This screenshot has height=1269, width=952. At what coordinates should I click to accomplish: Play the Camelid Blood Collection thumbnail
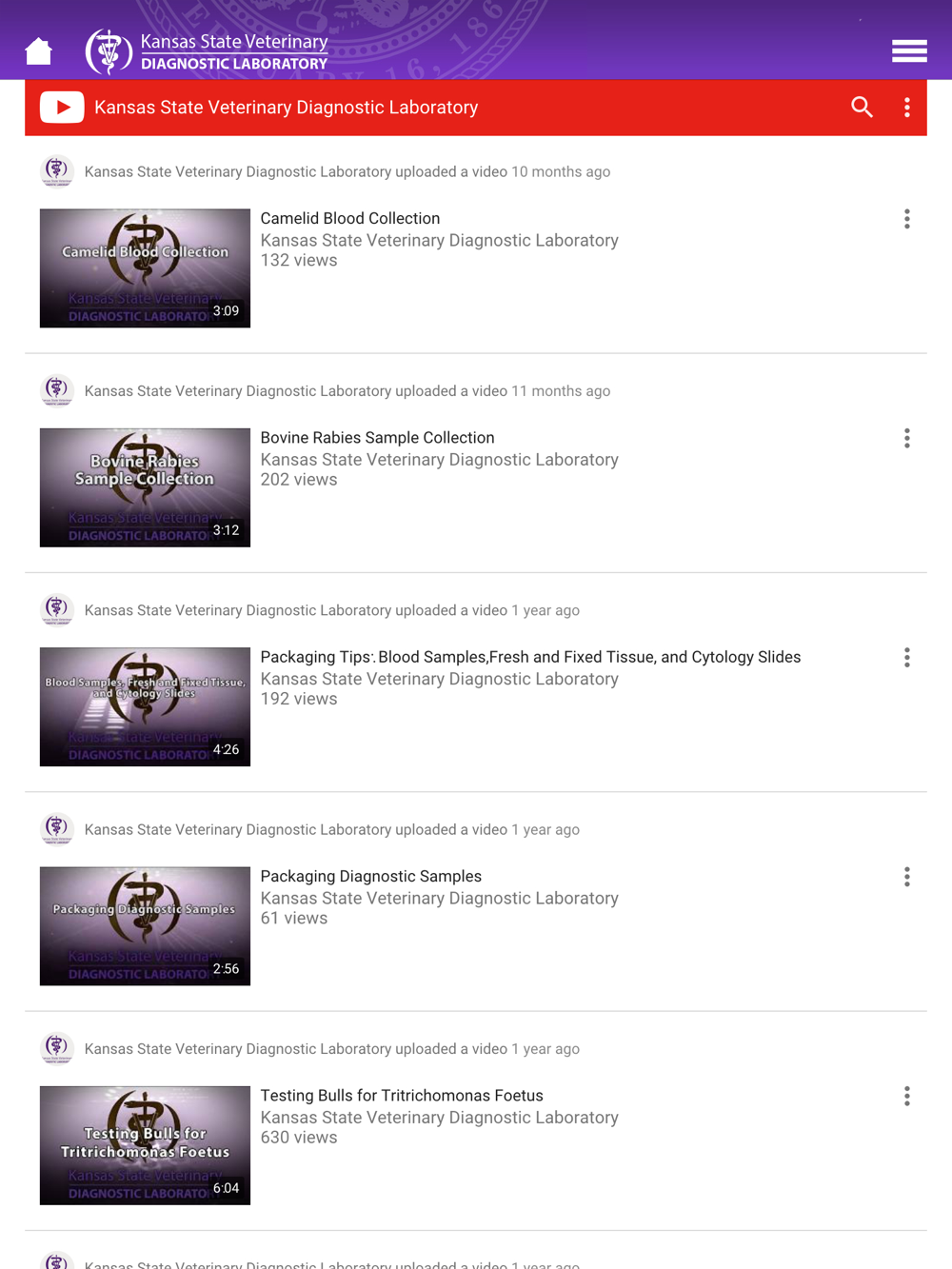click(145, 268)
